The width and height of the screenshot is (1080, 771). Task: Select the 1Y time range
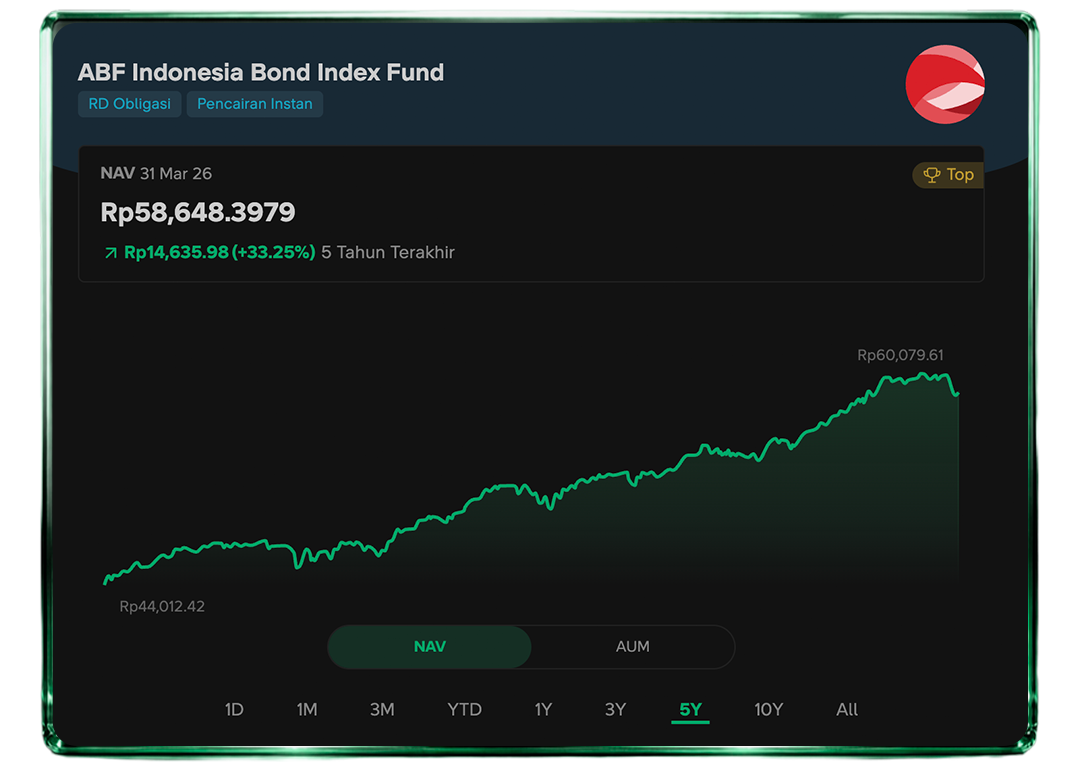pyautogui.click(x=543, y=710)
